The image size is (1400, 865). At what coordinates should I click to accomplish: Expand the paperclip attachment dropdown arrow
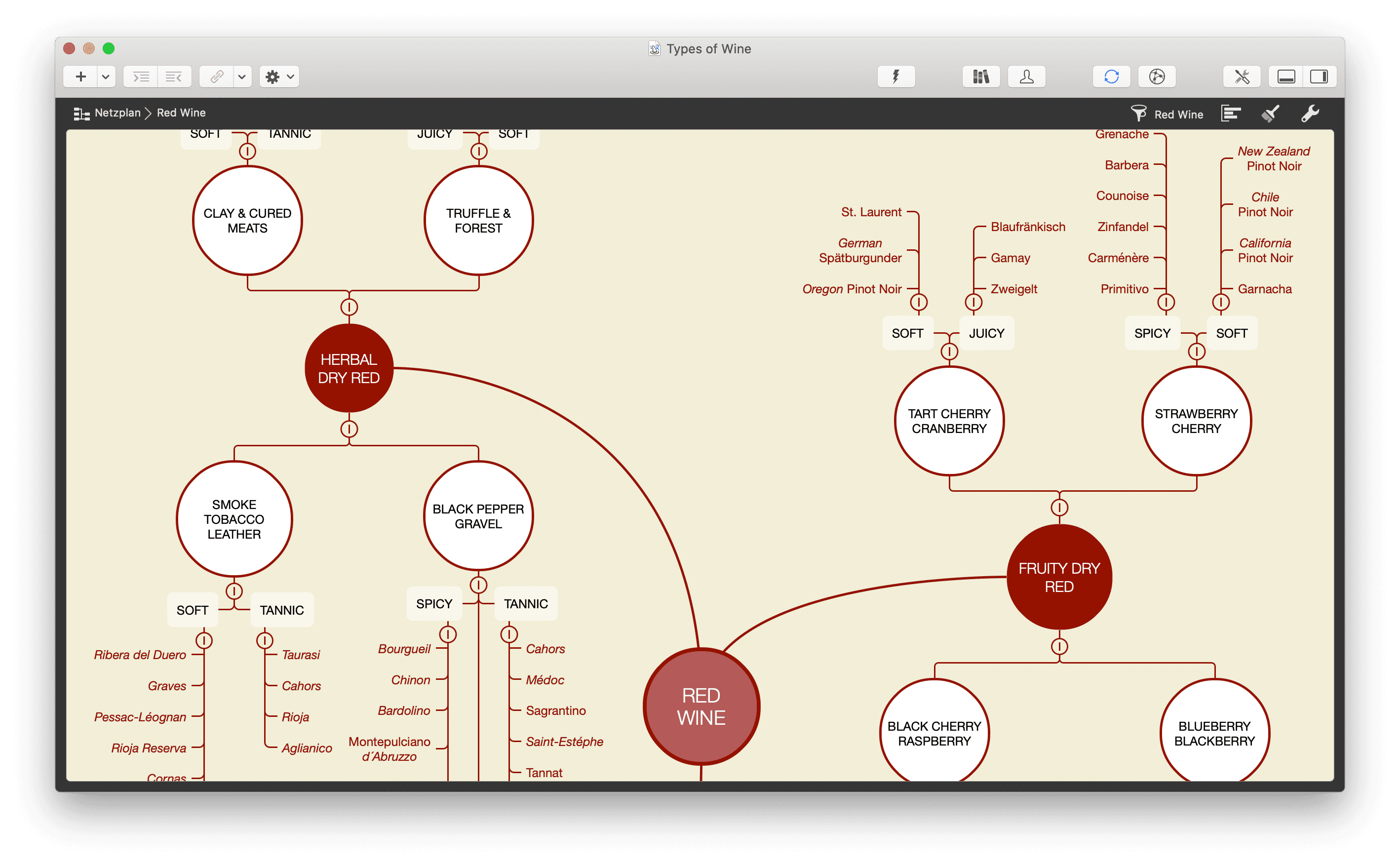pos(242,77)
